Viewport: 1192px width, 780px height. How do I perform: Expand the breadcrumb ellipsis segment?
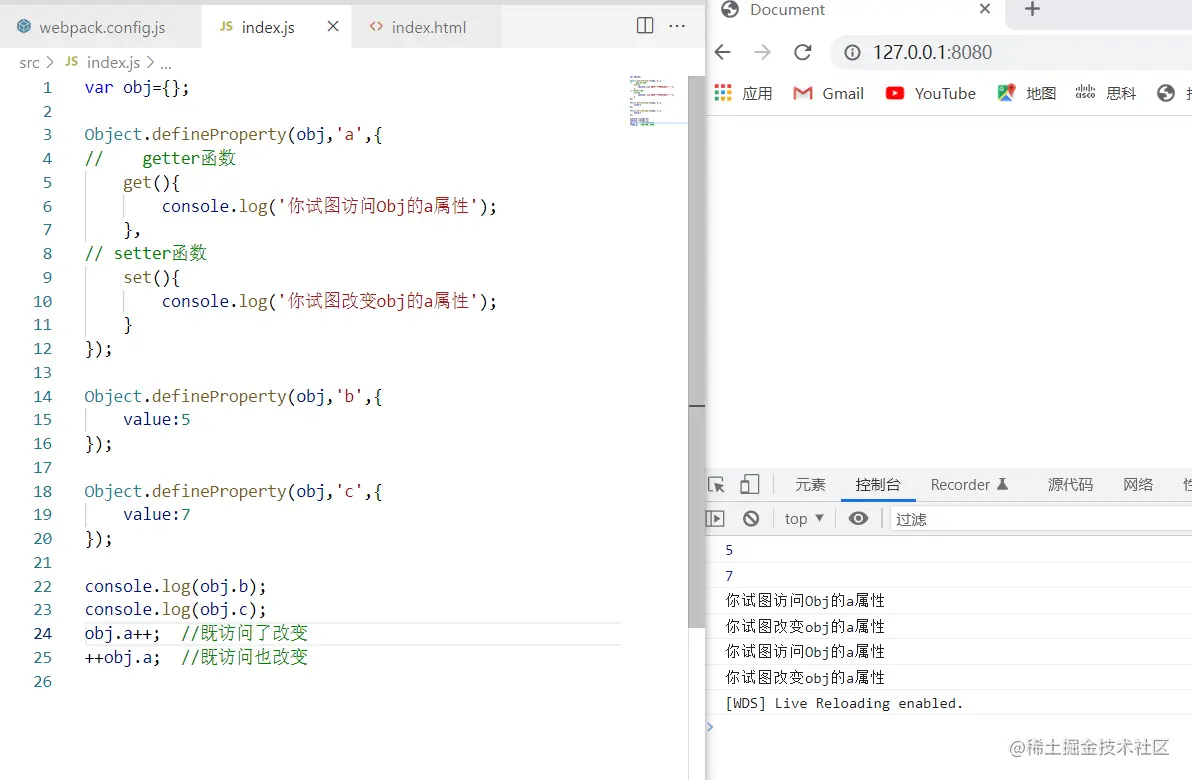coord(166,63)
